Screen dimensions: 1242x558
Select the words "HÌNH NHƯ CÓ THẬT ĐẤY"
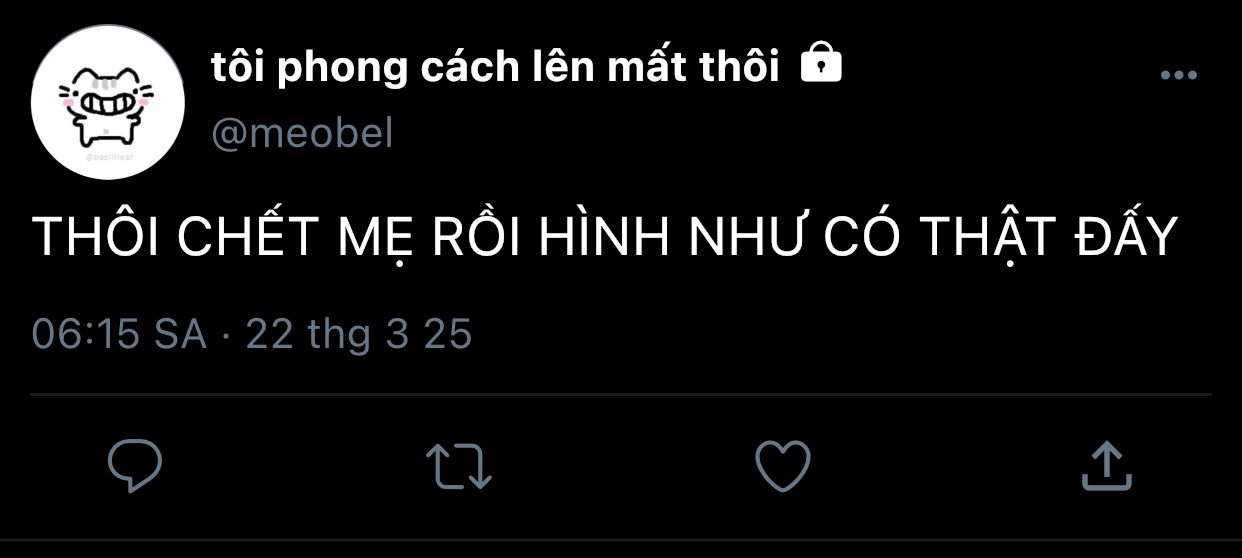click(860, 237)
